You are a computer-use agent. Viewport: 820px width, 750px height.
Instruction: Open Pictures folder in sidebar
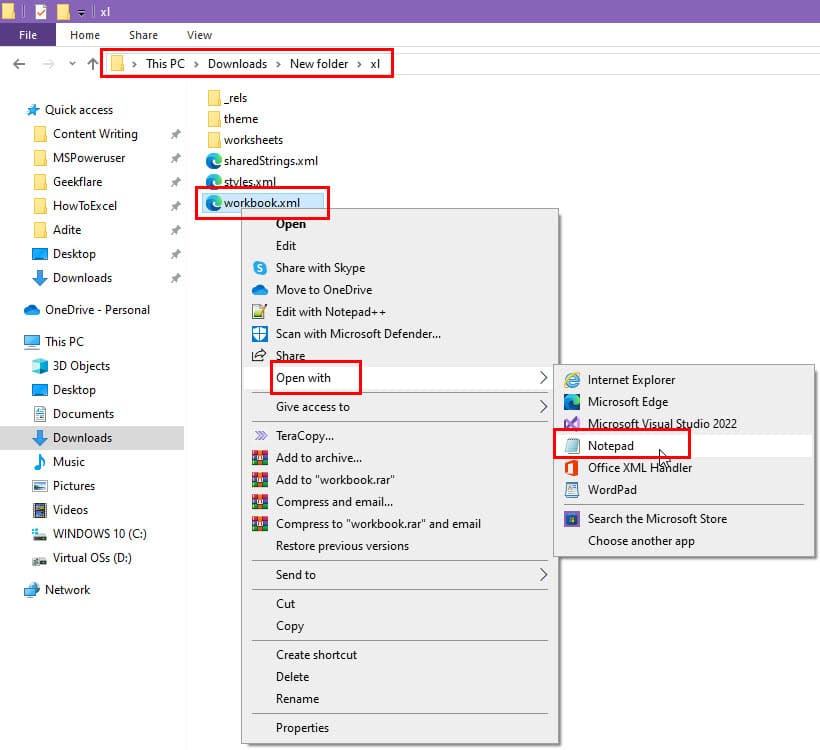(x=74, y=486)
